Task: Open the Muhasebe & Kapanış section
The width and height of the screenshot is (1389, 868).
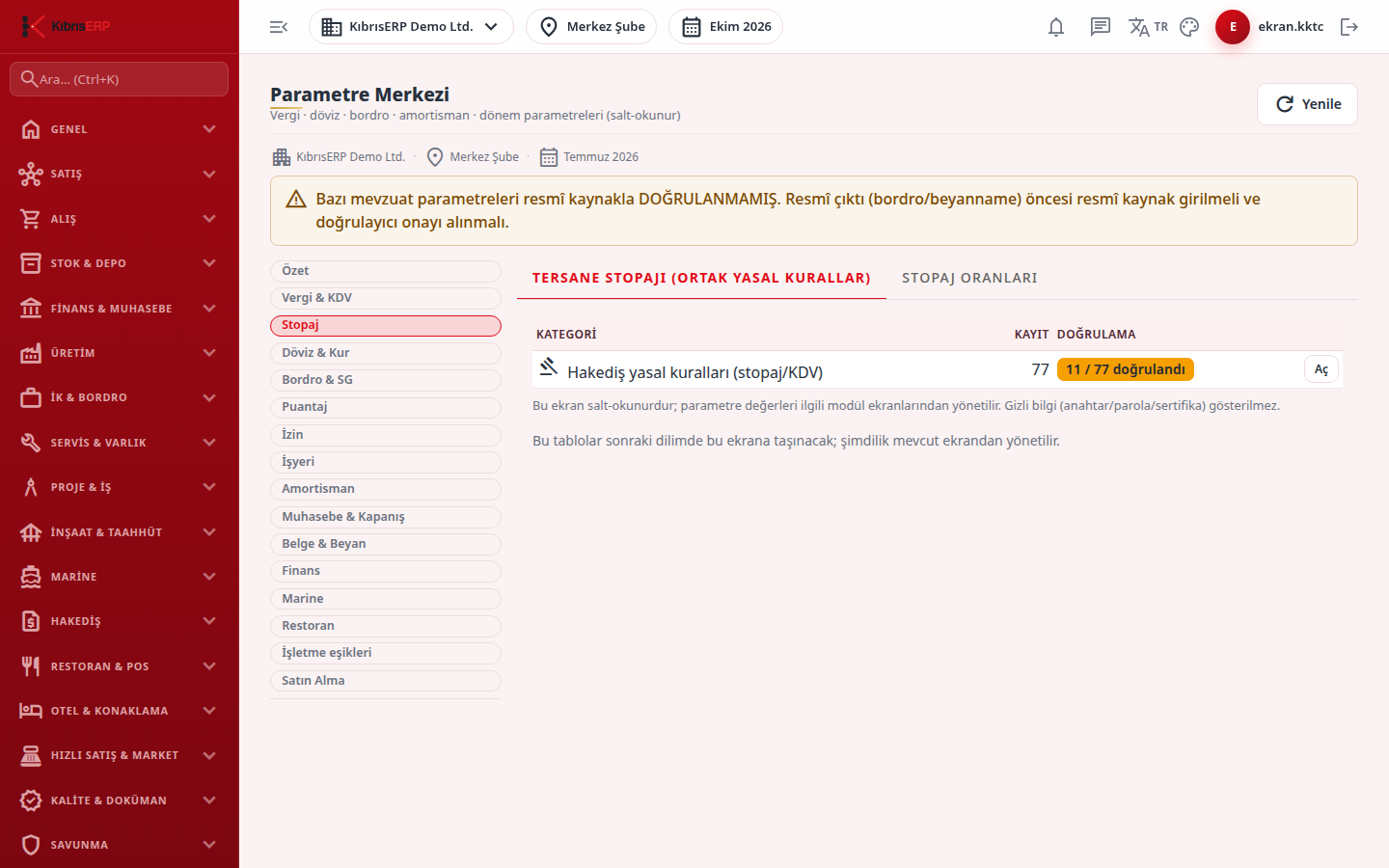Action: (386, 517)
